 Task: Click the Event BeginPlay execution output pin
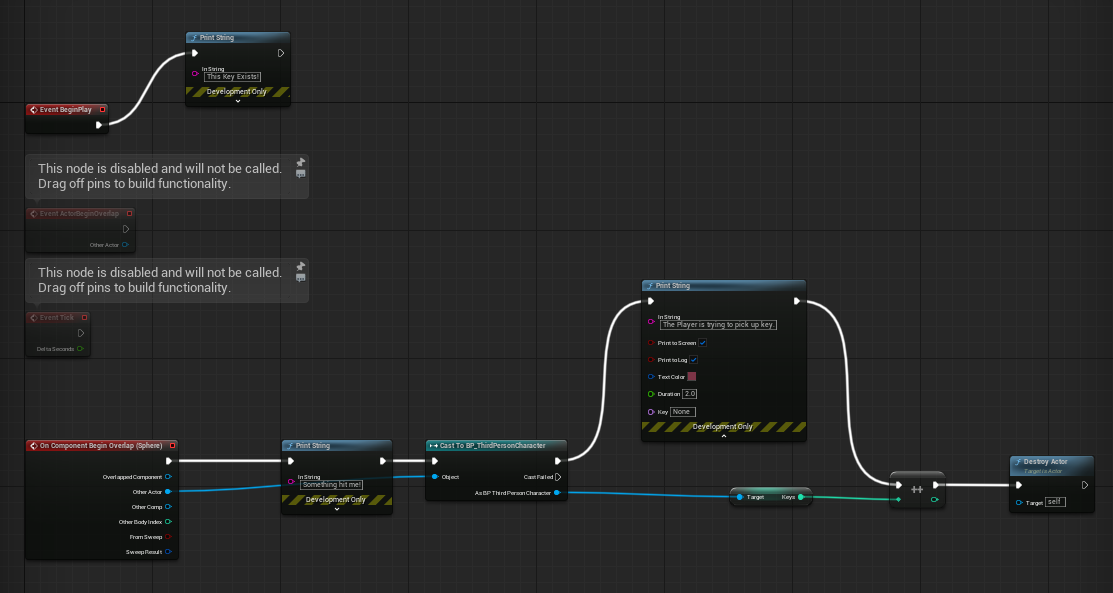99,125
